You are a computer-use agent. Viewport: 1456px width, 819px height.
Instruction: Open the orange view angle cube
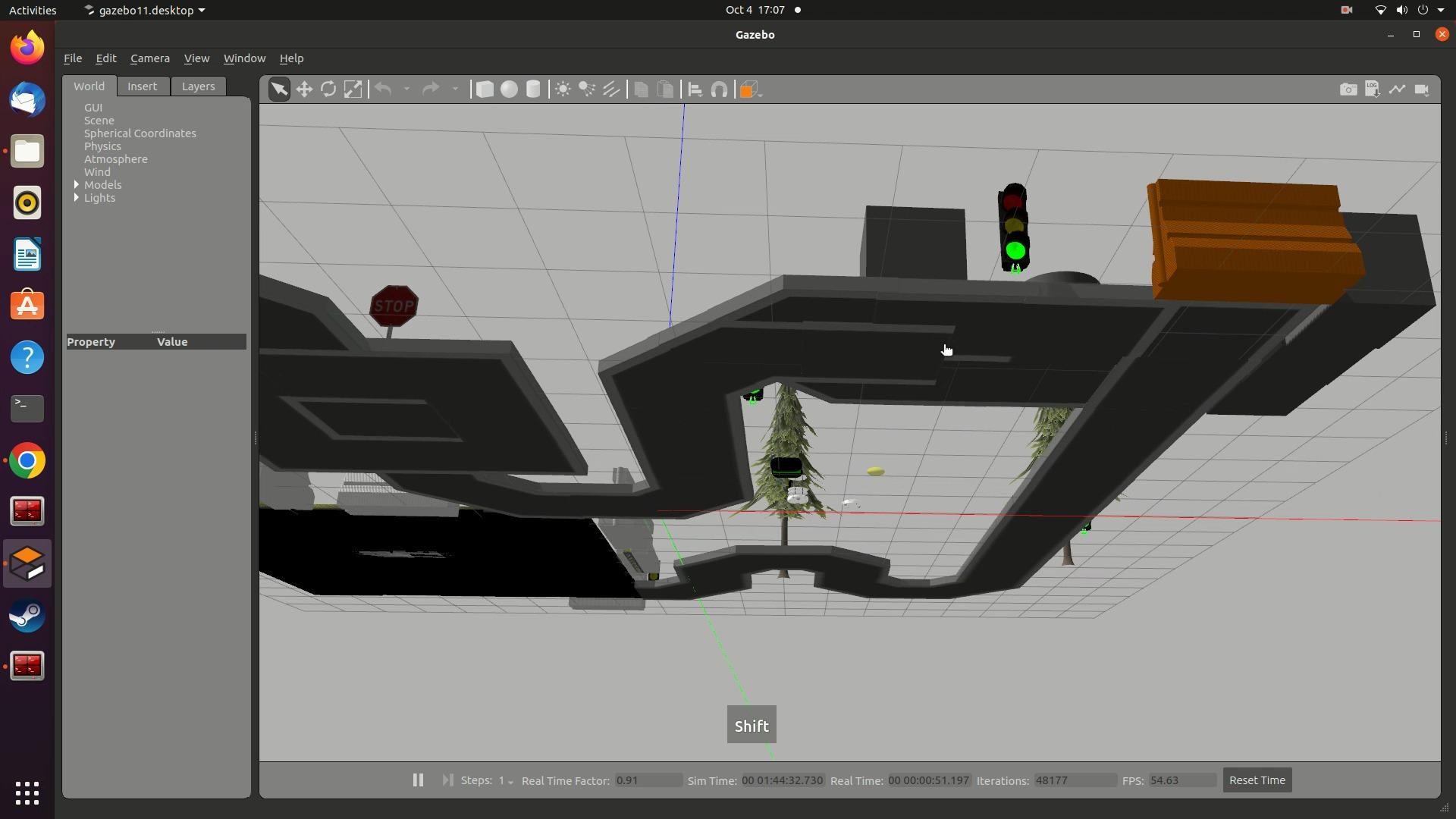(749, 90)
